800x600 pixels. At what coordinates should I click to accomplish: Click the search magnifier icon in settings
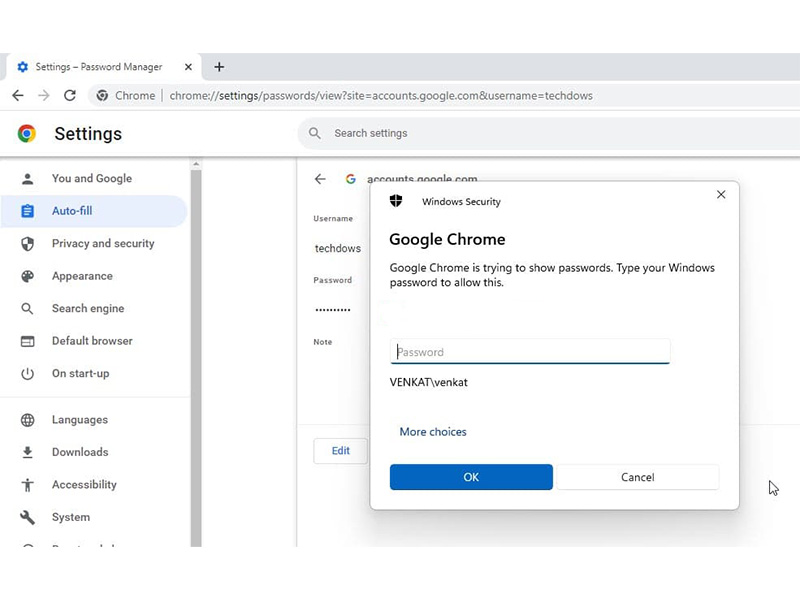315,133
